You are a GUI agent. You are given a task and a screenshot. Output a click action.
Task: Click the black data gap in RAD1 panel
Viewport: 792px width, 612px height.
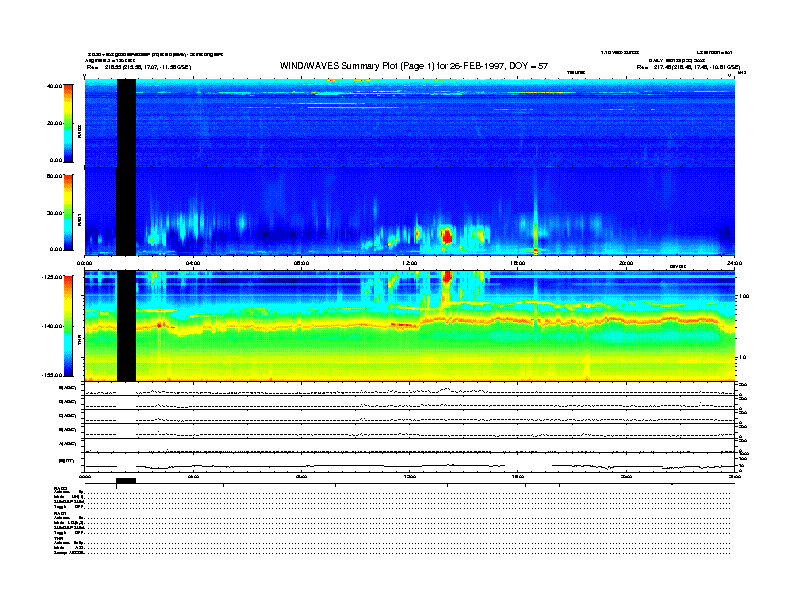coord(126,211)
